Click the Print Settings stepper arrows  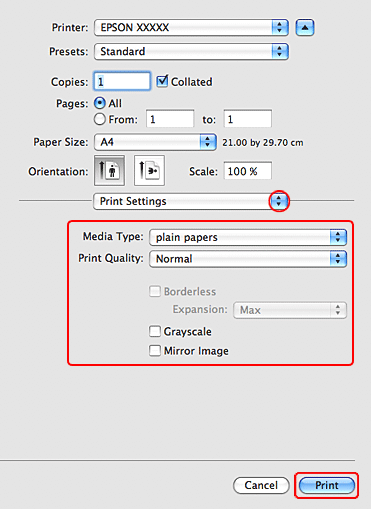[279, 201]
